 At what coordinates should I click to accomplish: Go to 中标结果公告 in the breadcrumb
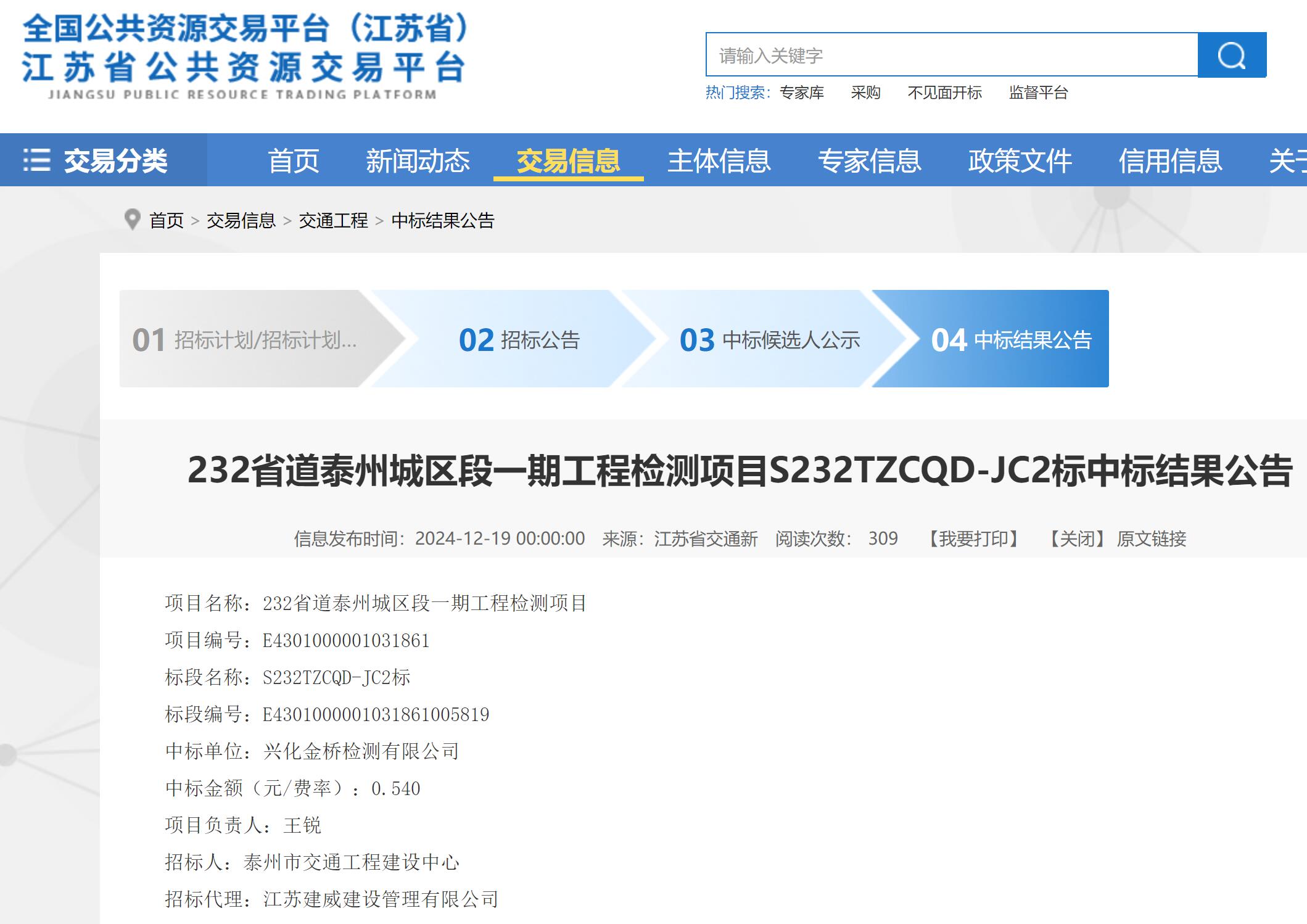[x=443, y=220]
